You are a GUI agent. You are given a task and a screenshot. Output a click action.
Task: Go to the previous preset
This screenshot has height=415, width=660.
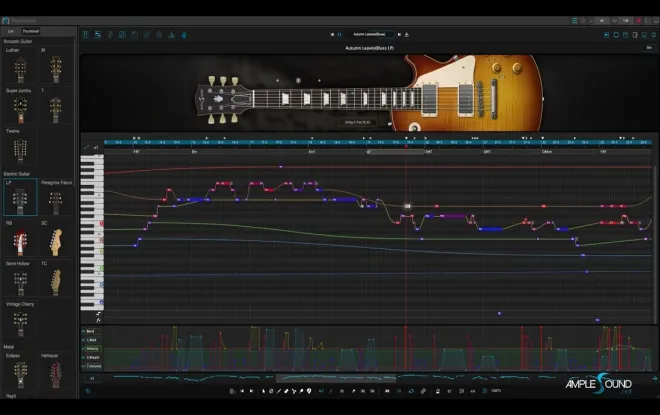pyautogui.click(x=332, y=35)
